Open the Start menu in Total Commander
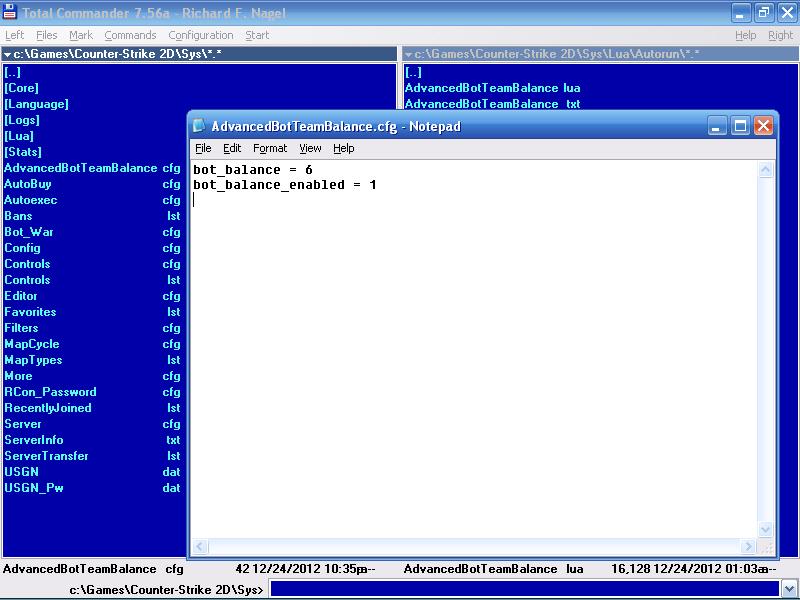The height and width of the screenshot is (600, 800). [x=257, y=35]
